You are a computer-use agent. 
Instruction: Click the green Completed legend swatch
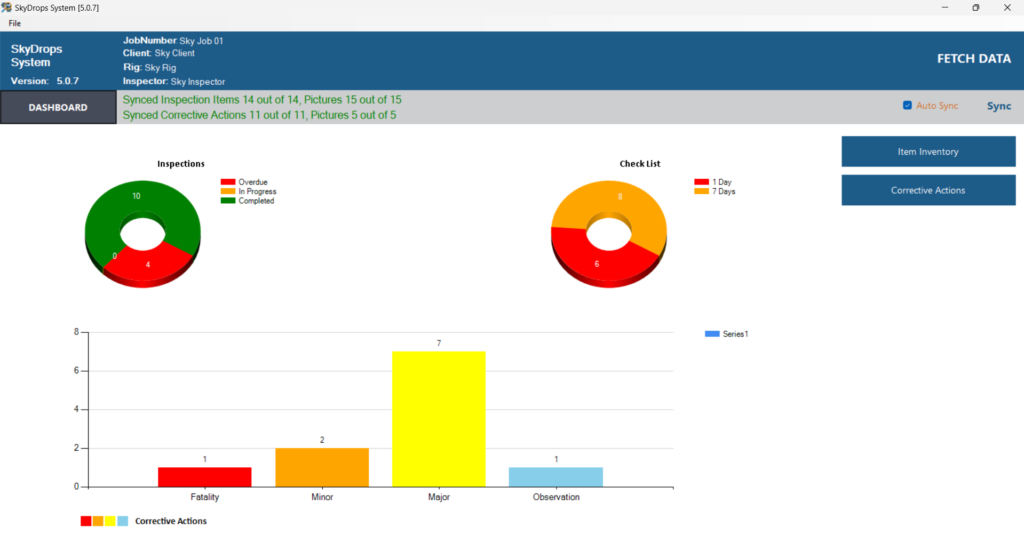tap(228, 200)
